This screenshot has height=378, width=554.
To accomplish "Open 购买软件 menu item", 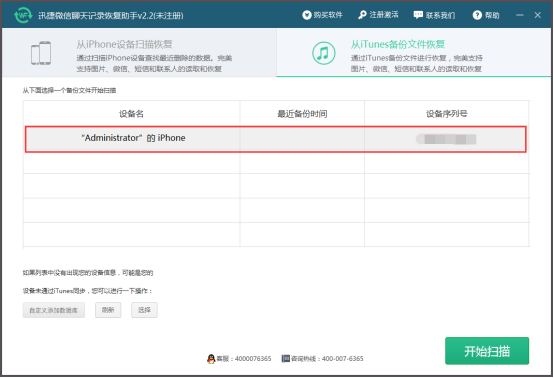I will point(323,15).
